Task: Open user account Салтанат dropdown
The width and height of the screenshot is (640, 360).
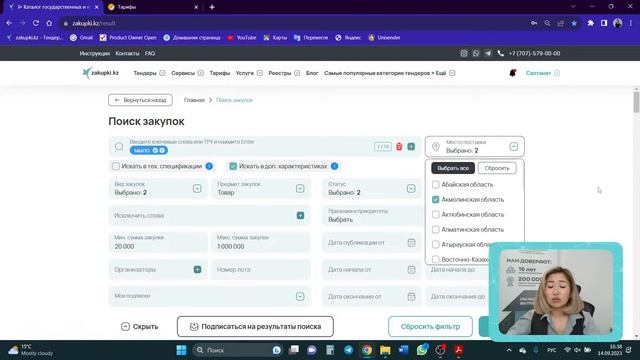Action: (542, 73)
